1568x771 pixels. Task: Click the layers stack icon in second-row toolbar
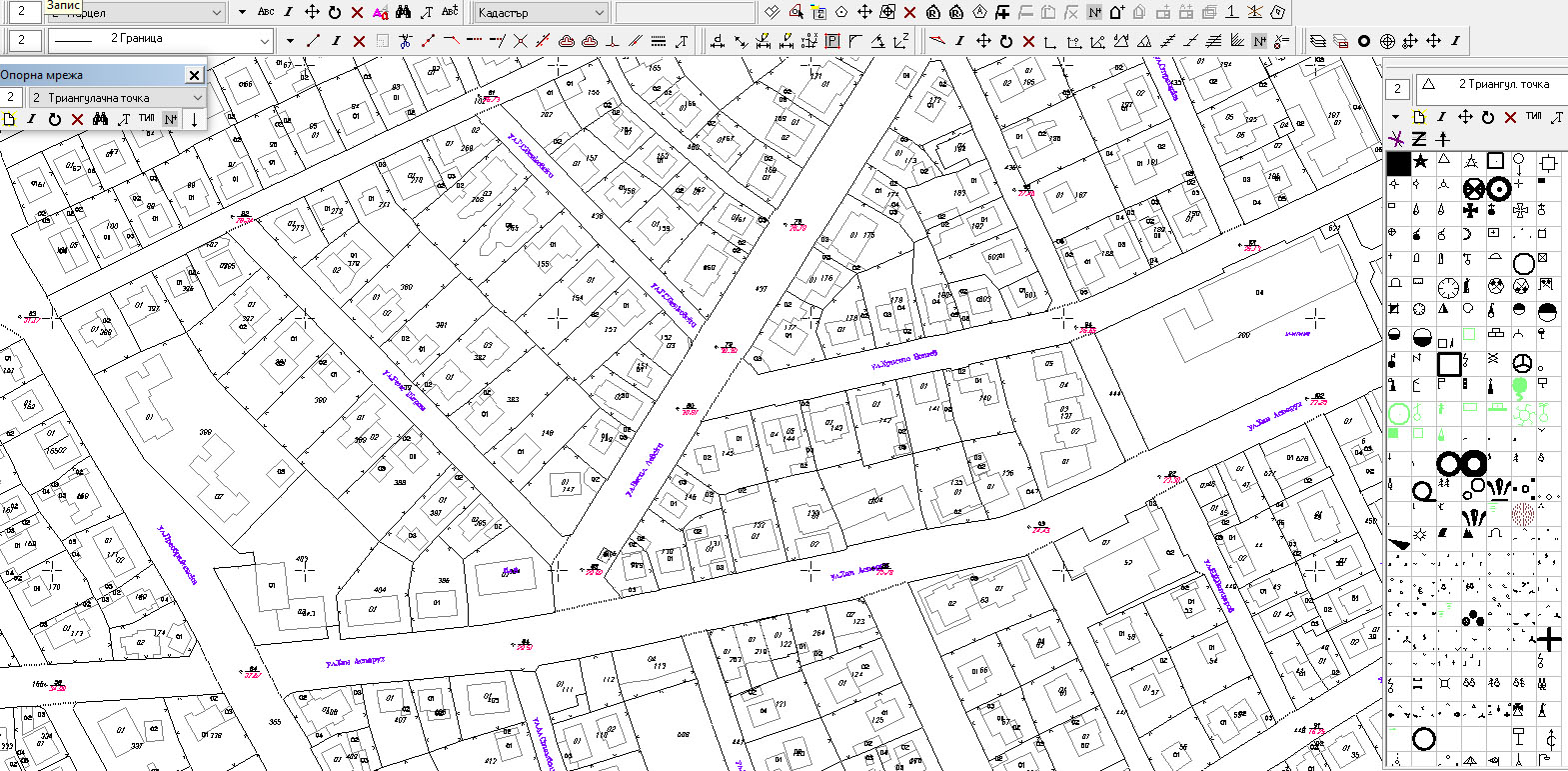click(1318, 41)
